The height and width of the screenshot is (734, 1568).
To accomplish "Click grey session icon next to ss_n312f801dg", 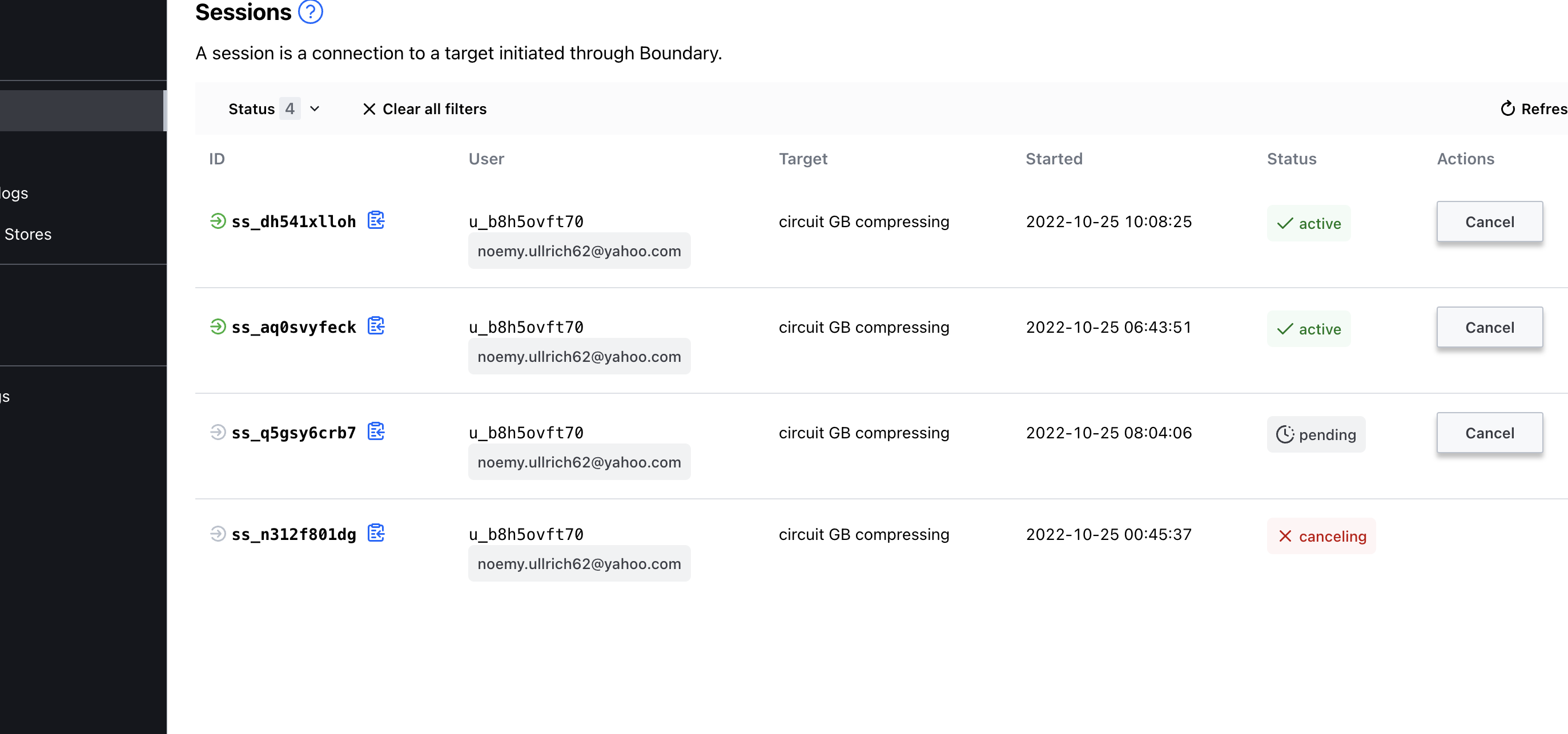I will coord(218,533).
